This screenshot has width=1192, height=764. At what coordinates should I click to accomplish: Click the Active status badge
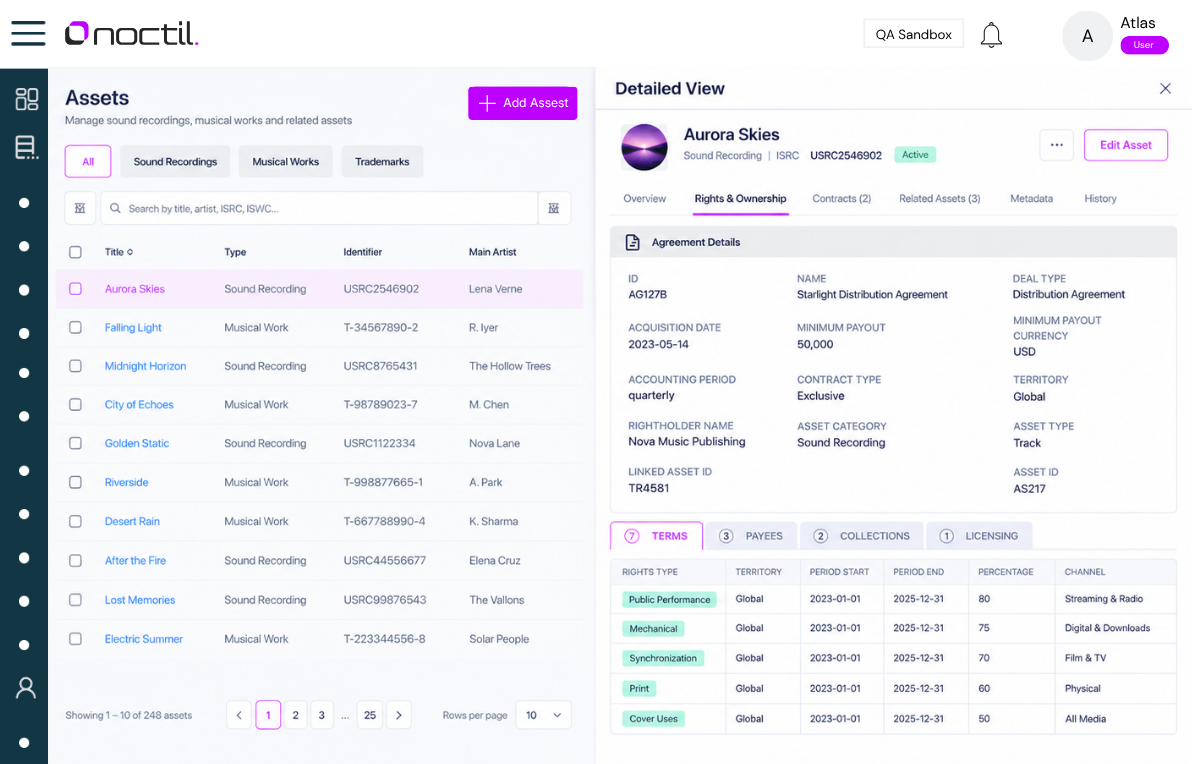tap(915, 154)
